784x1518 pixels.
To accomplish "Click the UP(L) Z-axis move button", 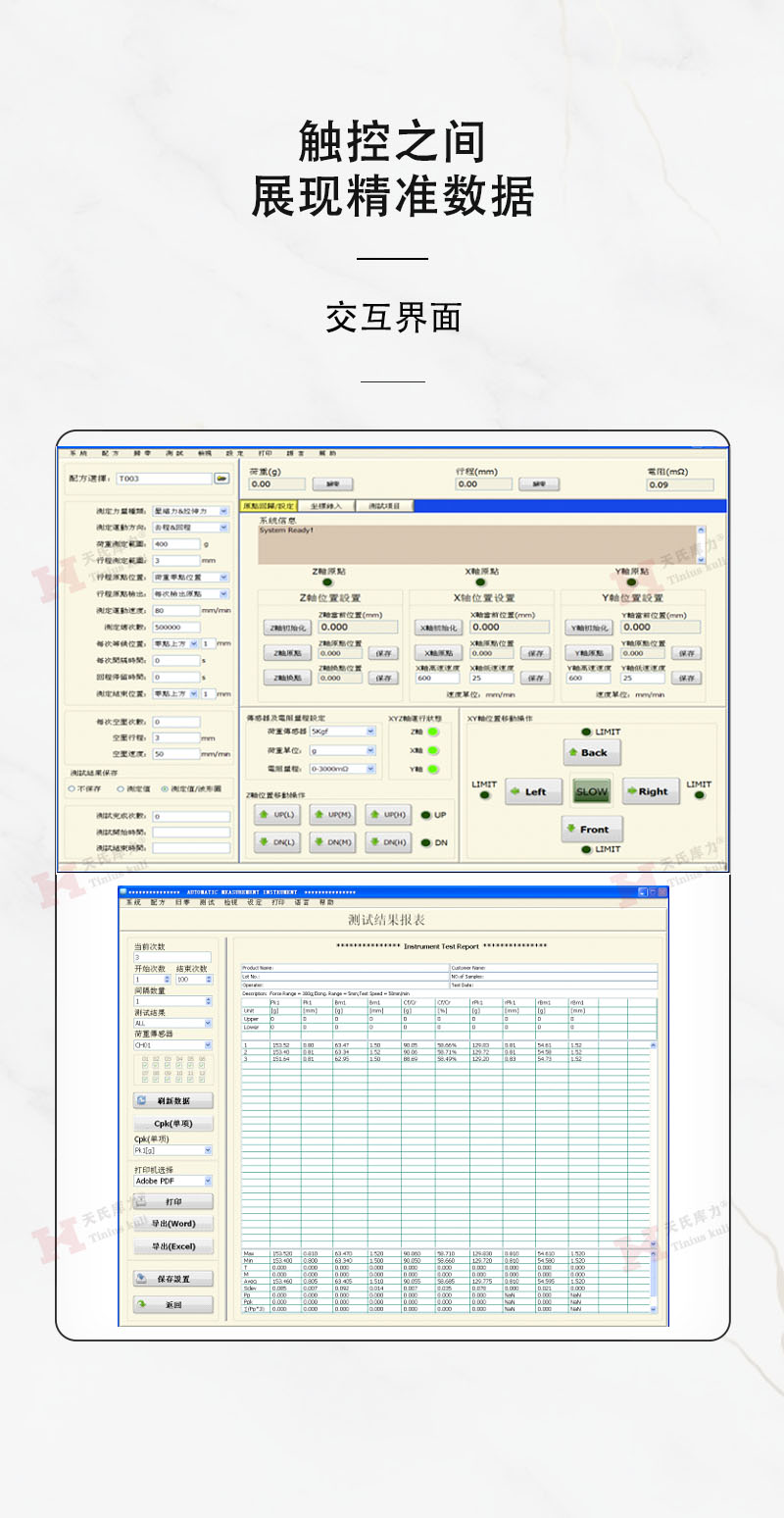I will 275,815.
